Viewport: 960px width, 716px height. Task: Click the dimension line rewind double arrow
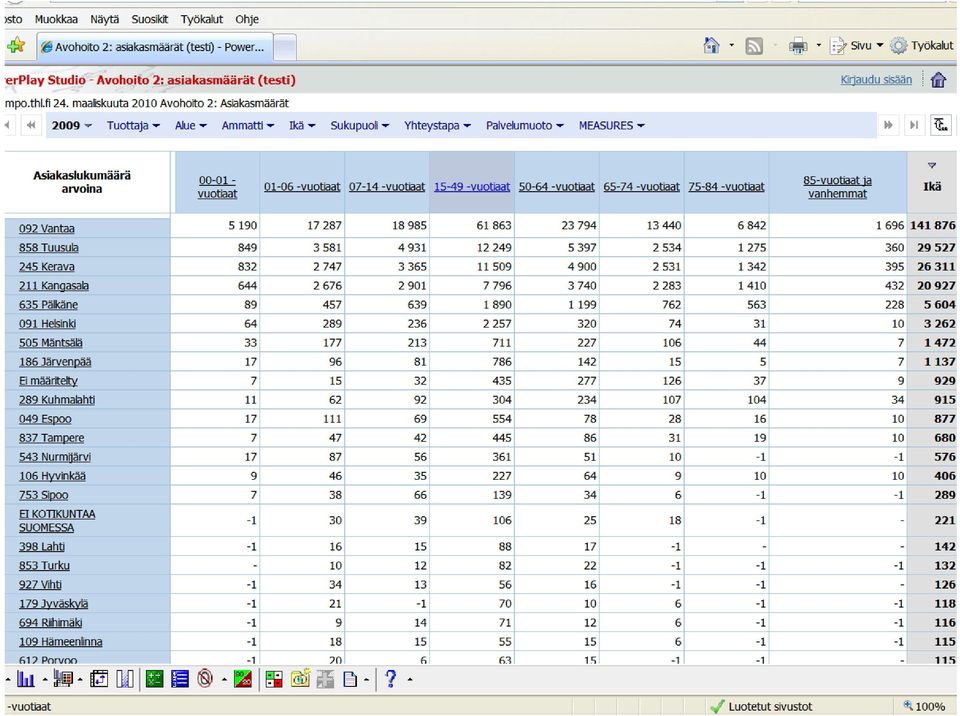31,125
